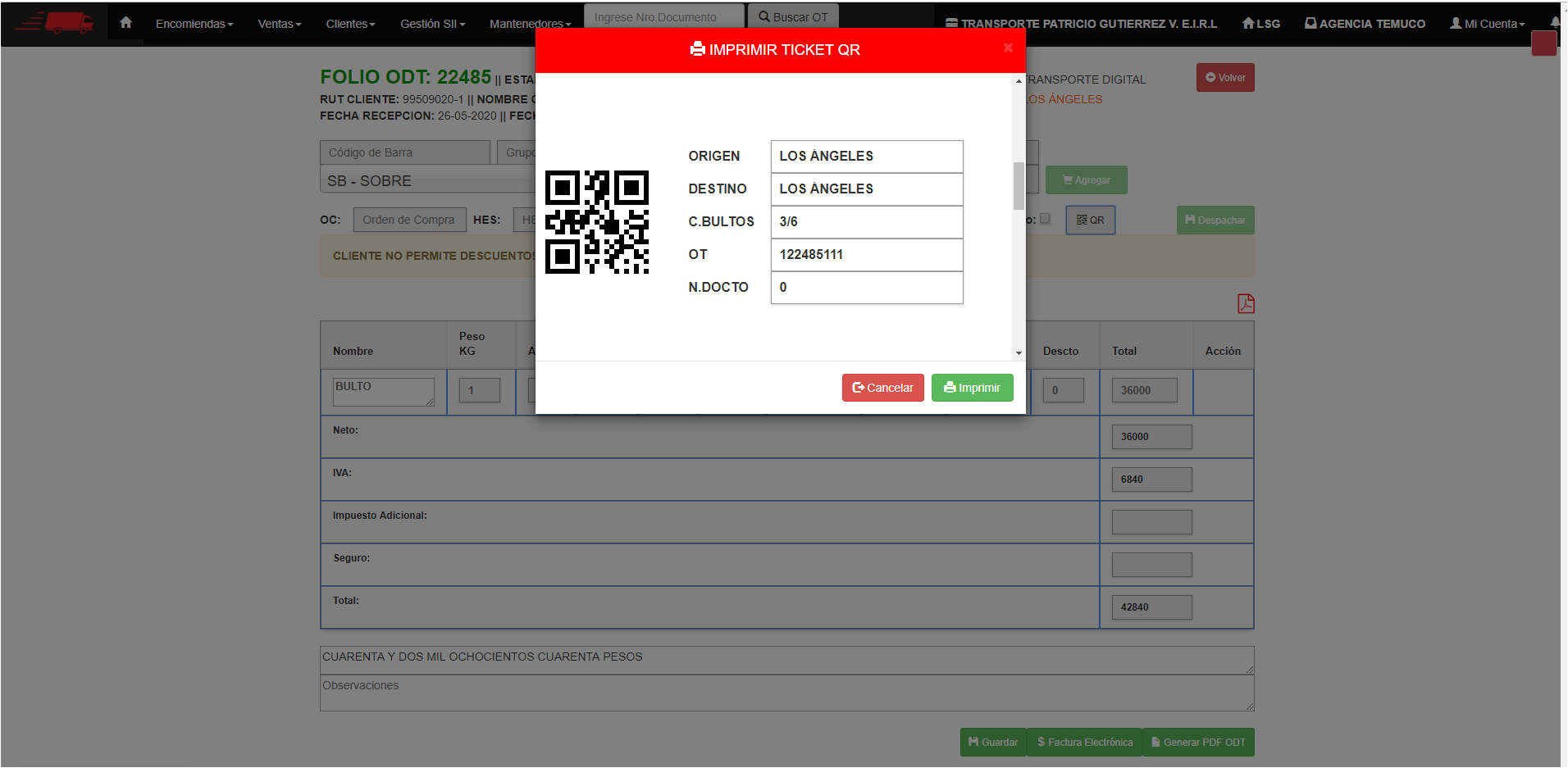This screenshot has height=768, width=1568.
Task: Click the Impuesto Adicional field
Action: click(x=1152, y=522)
